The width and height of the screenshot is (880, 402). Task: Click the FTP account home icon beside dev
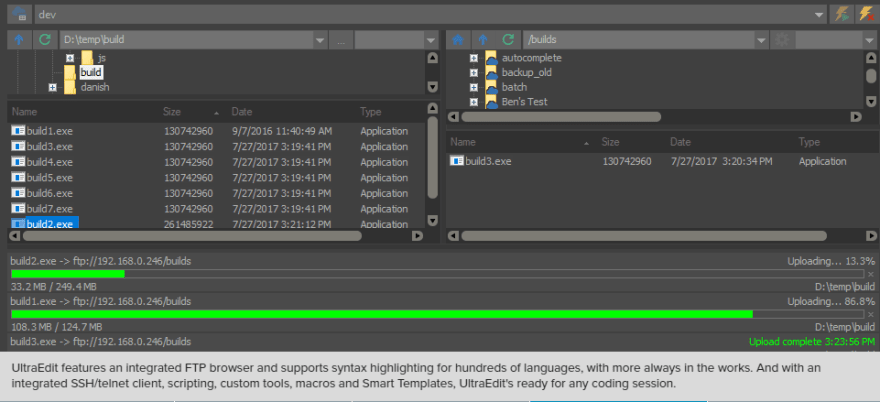pyautogui.click(x=19, y=15)
